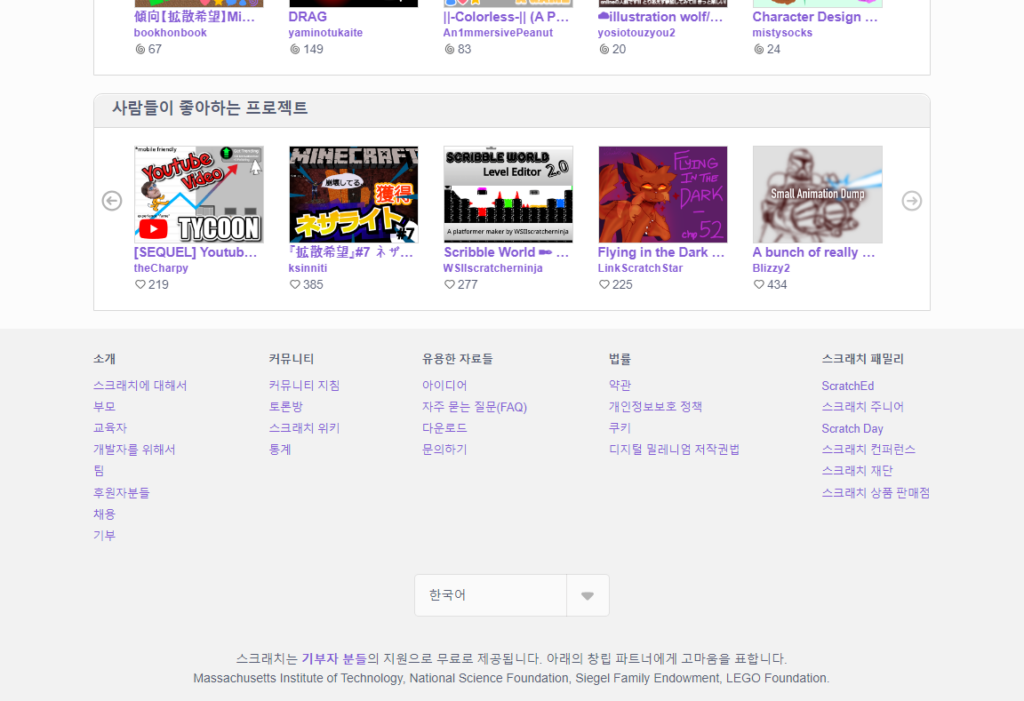This screenshot has width=1024, height=701.
Task: Click the right carousel arrow icon
Action: click(911, 201)
